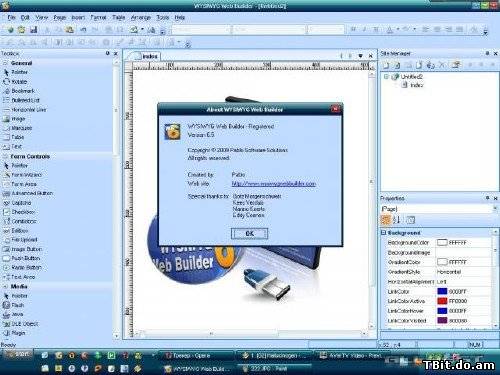500x375 pixels.
Task: Choose the Flash item under Media
Action: 14,305
